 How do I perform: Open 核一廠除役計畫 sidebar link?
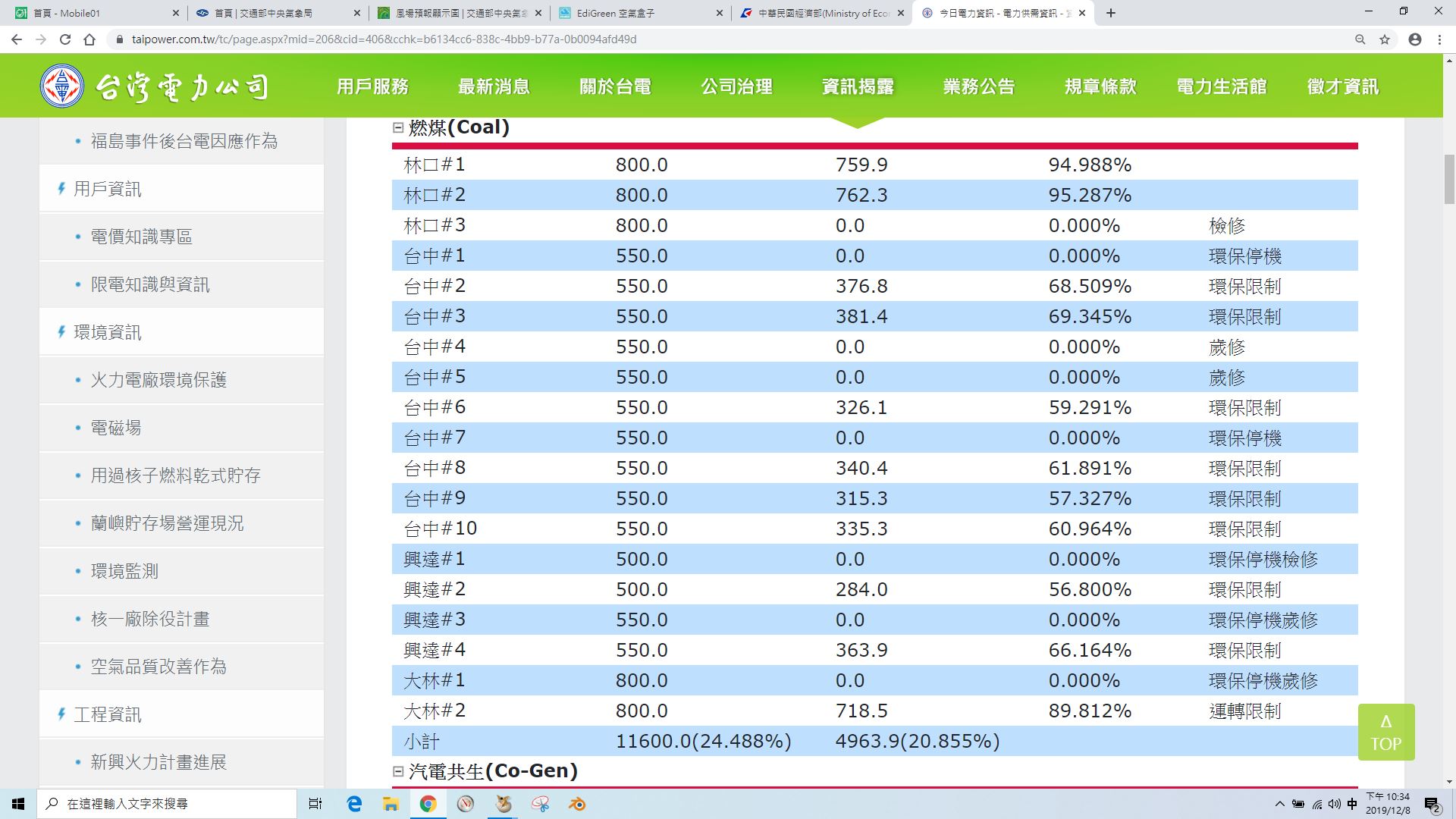point(150,619)
